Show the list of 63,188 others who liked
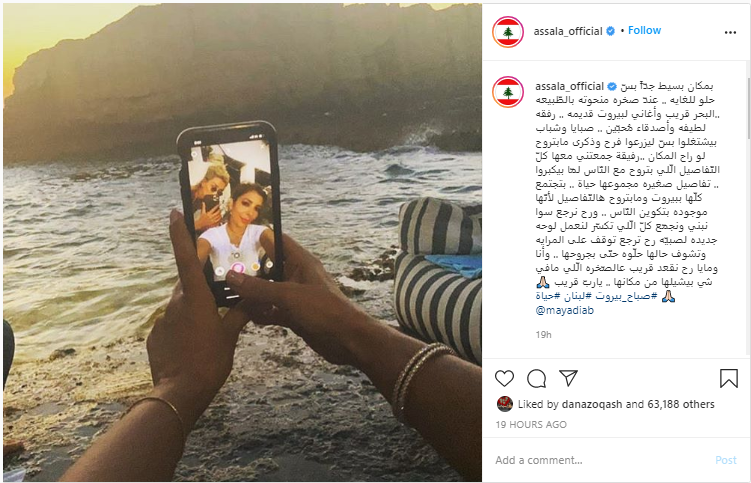The height and width of the screenshot is (483, 751). click(x=681, y=404)
